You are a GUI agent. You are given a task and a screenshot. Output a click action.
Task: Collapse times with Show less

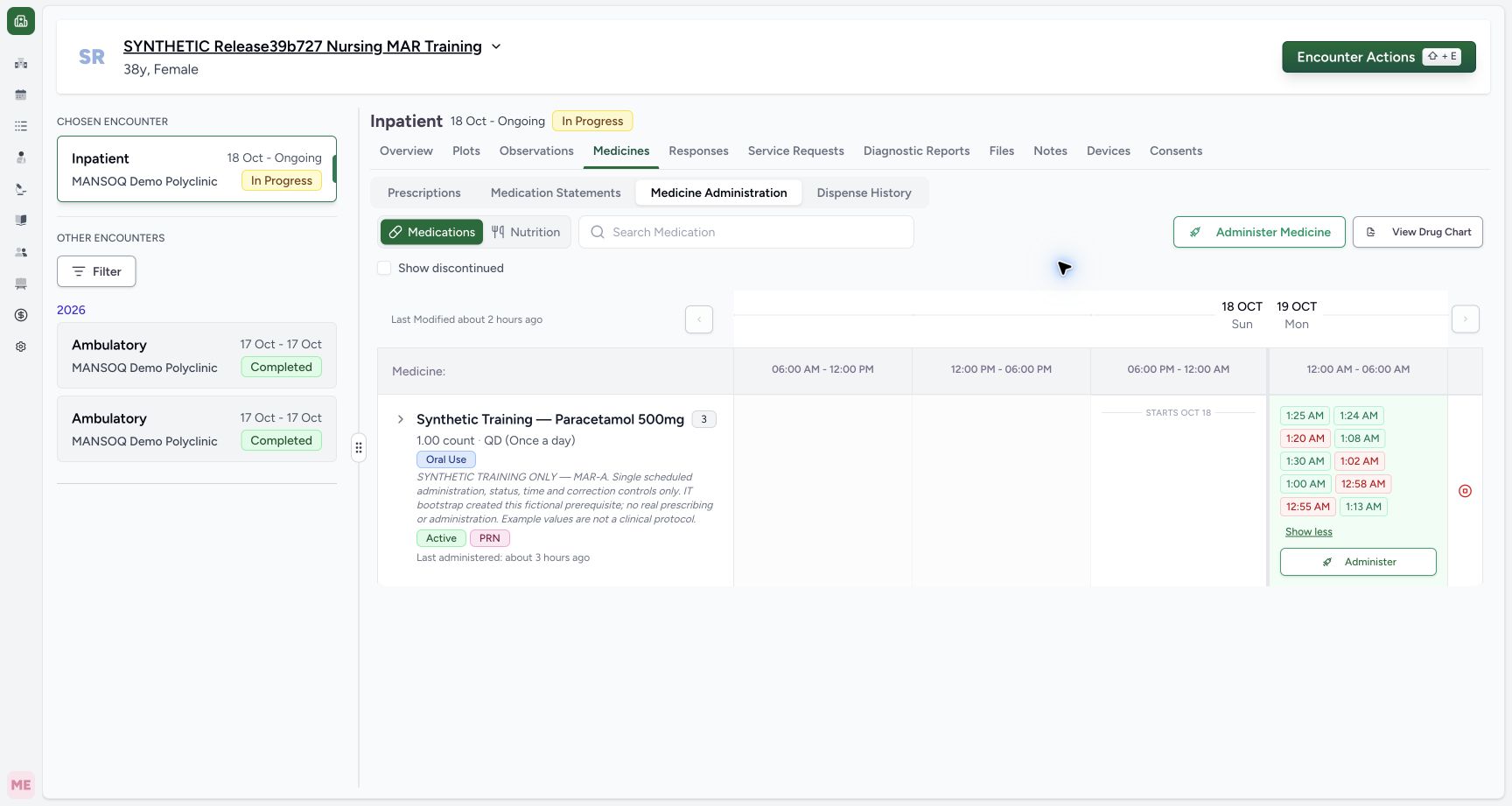pyautogui.click(x=1309, y=532)
